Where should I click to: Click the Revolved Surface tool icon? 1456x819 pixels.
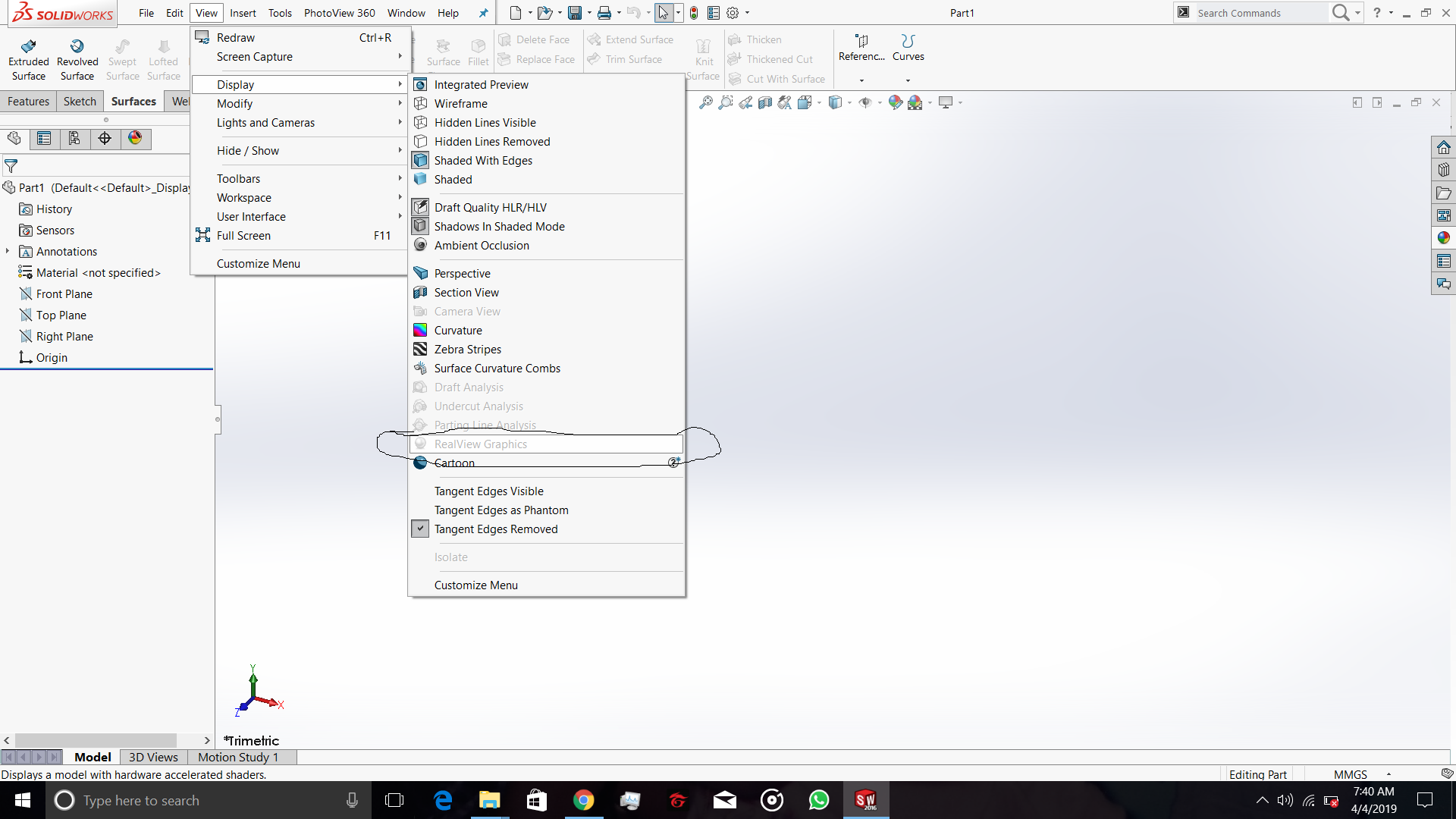77,46
